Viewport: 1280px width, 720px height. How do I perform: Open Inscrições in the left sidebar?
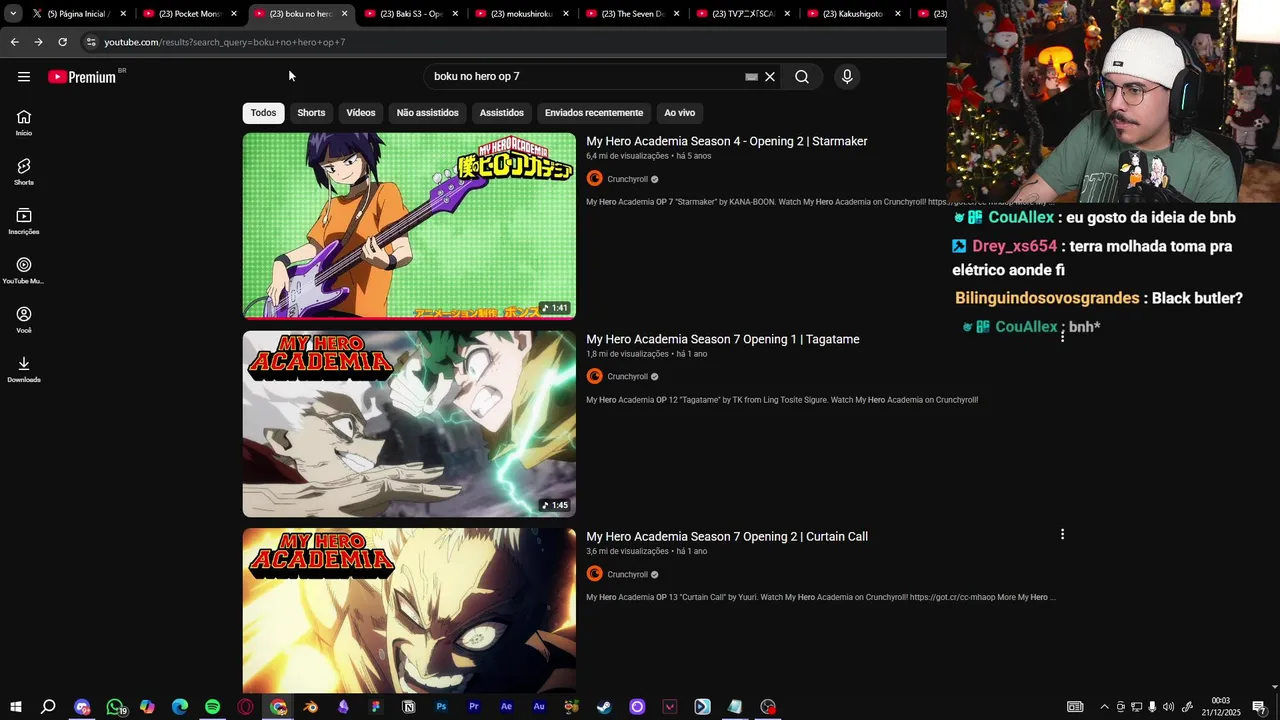coord(24,221)
